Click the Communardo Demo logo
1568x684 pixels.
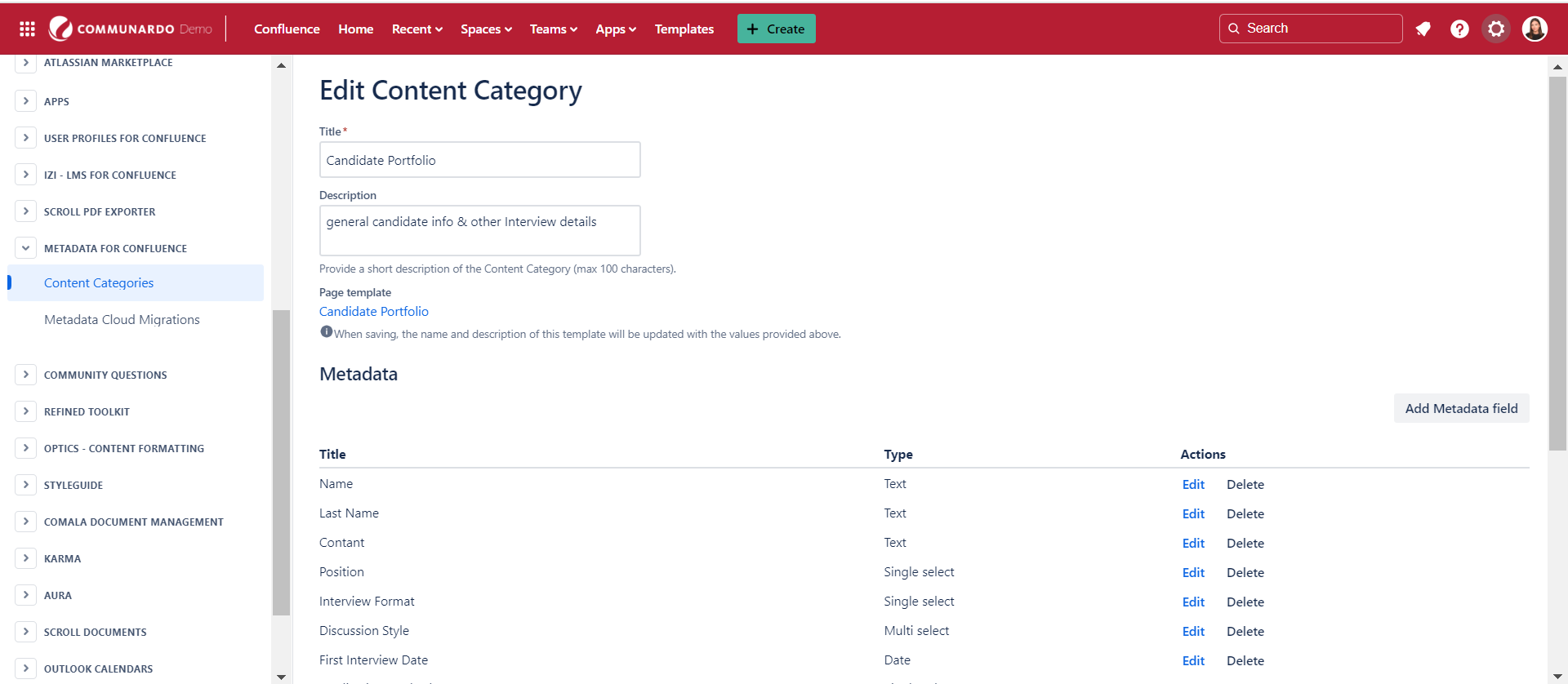coord(131,29)
